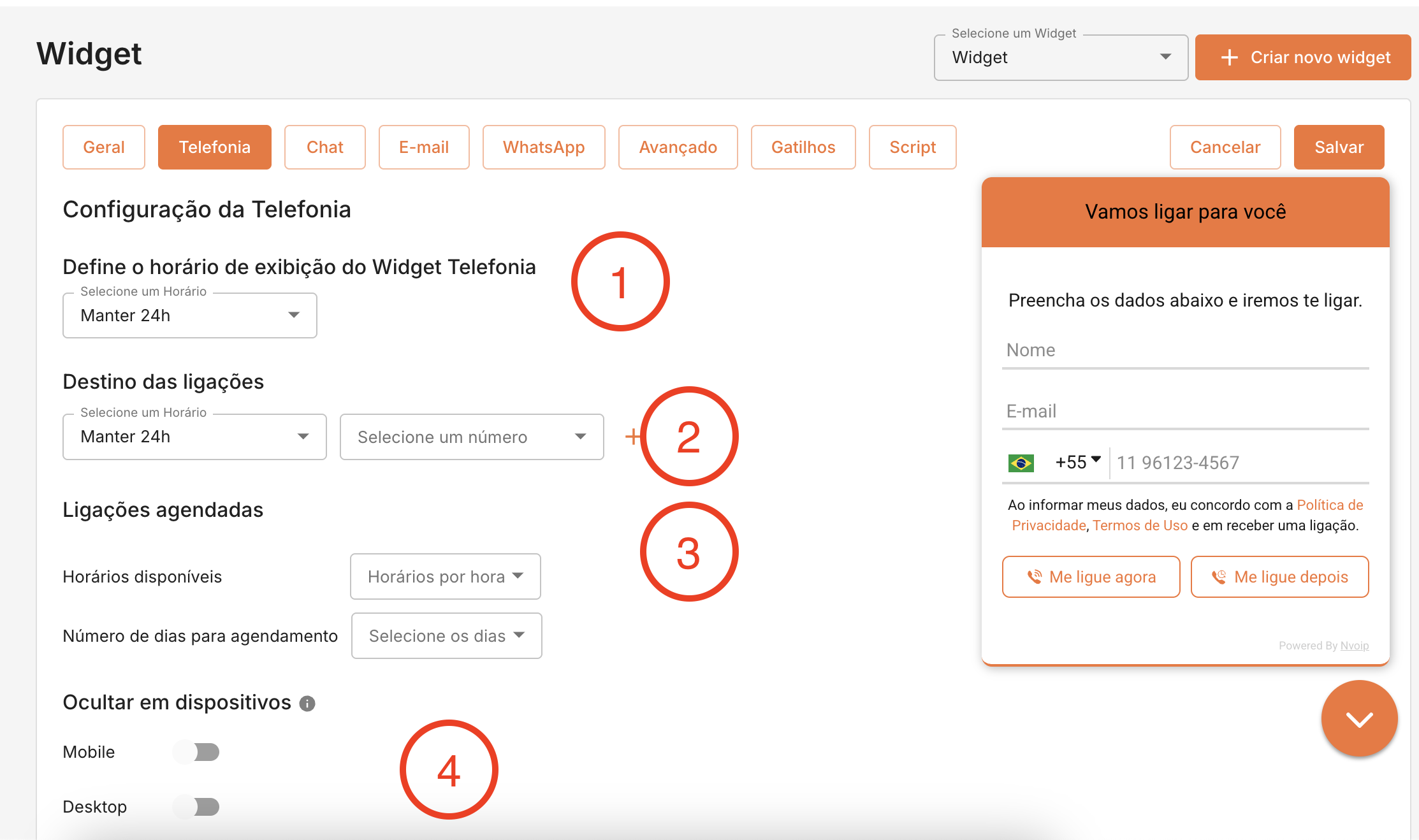Image resolution: width=1419 pixels, height=840 pixels.
Task: Click plus icon in Criar novo widget
Action: tap(1229, 57)
